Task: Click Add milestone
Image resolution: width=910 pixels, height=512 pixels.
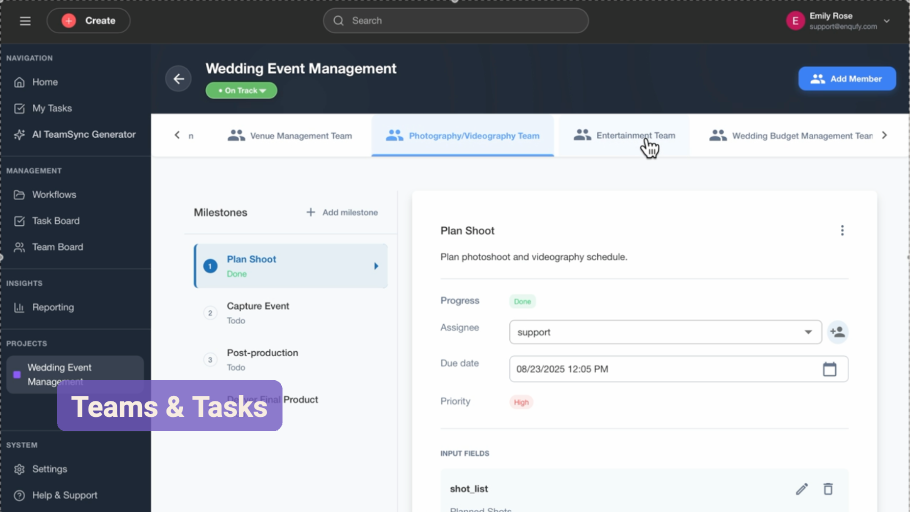Action: click(342, 212)
